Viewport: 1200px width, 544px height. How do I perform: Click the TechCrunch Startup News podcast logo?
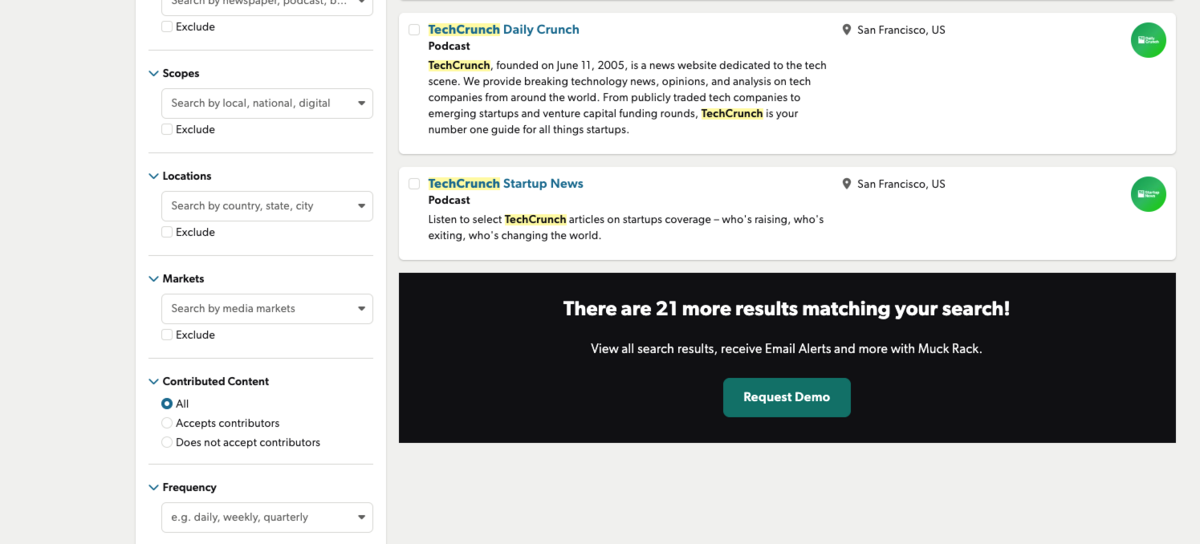(x=1148, y=194)
